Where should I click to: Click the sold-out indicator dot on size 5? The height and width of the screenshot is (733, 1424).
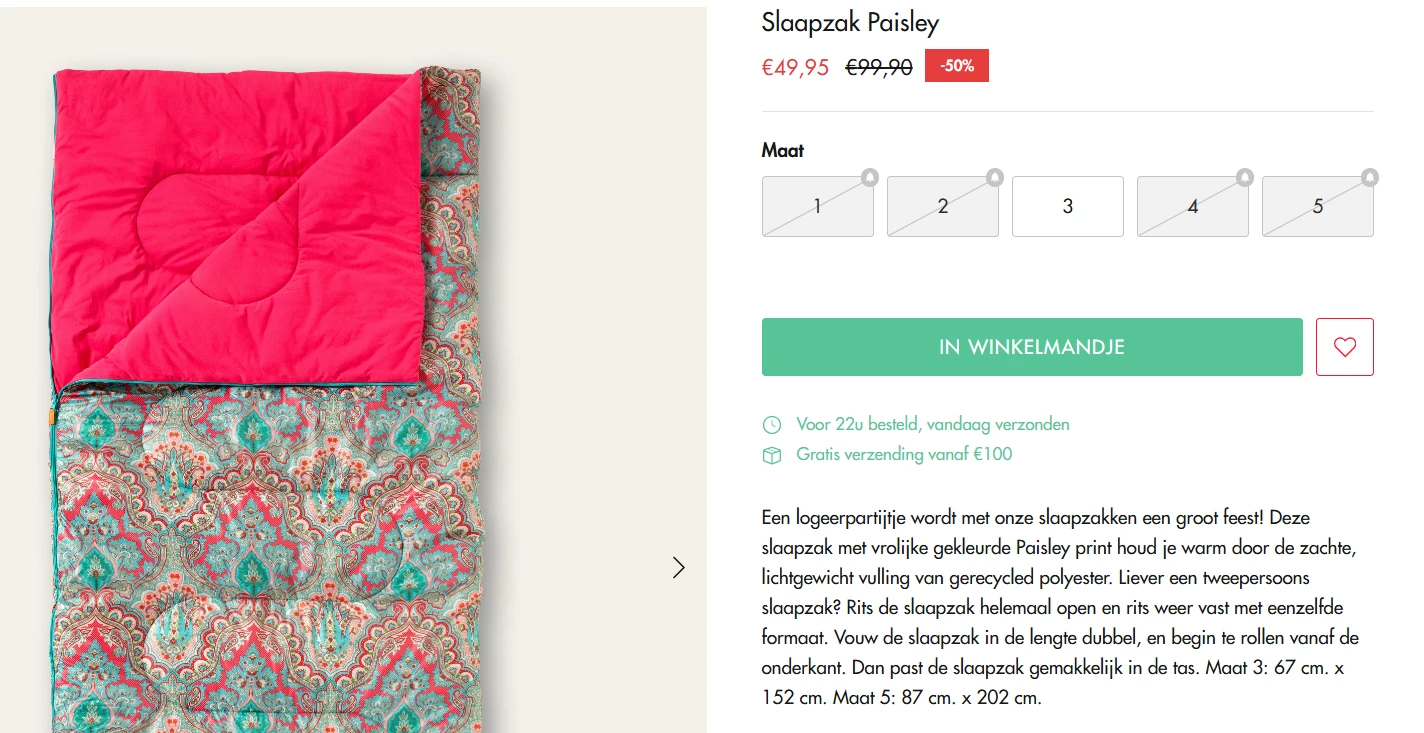coord(1369,177)
